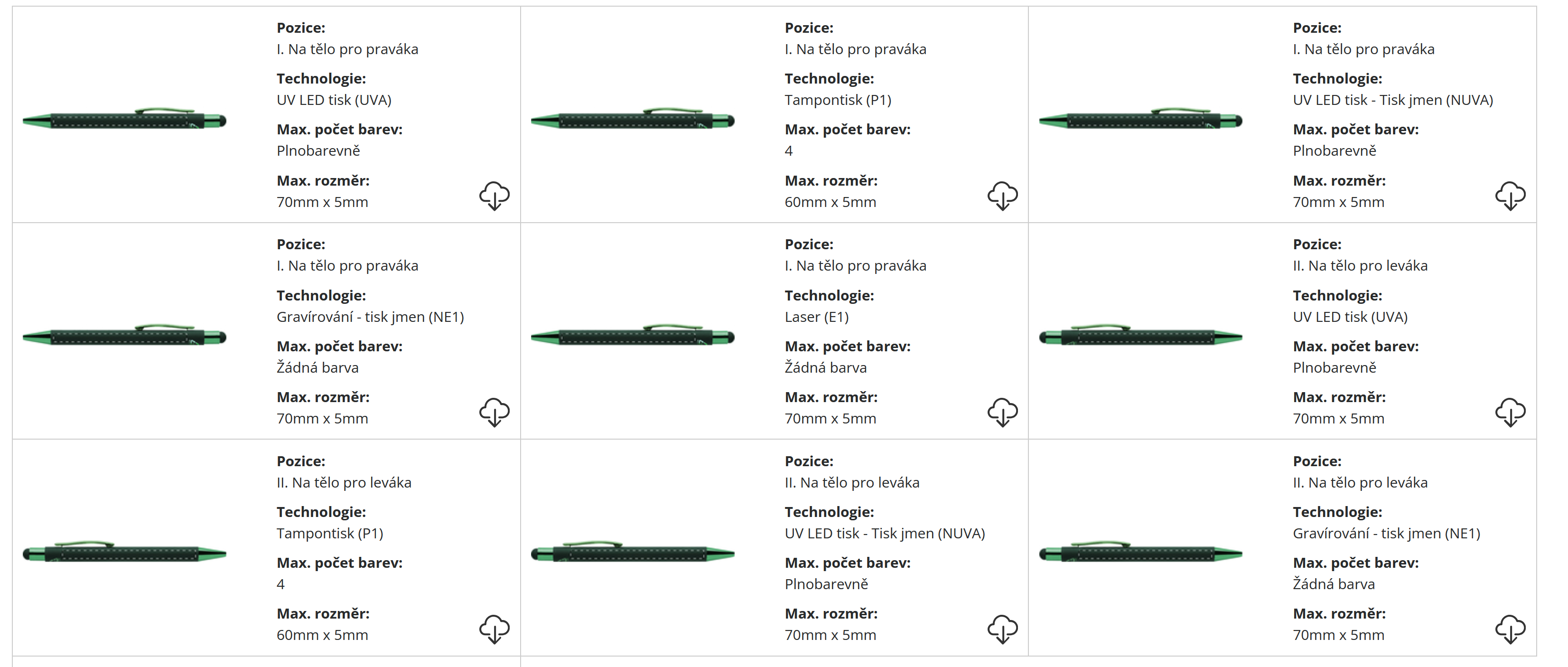Download template for left-hander UV LED tisk (UVA)
Image resolution: width=1568 pixels, height=667 pixels.
coord(1510,413)
